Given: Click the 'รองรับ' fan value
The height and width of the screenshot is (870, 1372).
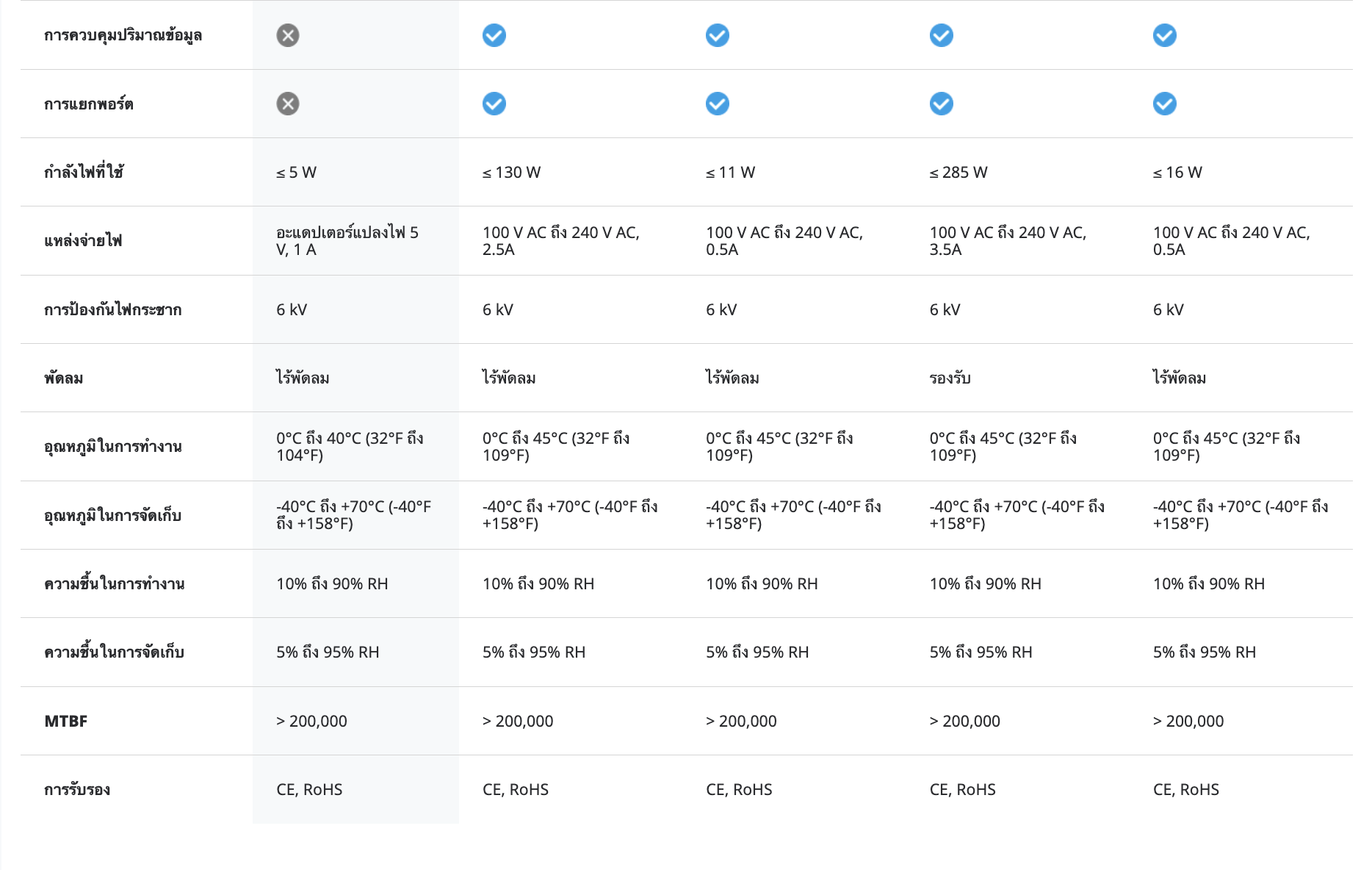Looking at the screenshot, I should pos(950,378).
